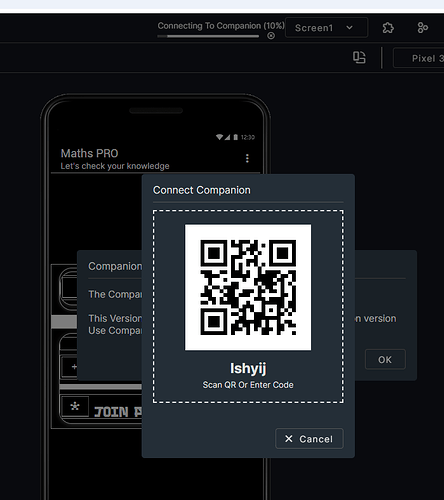Click the battery icon in phone status bar

(236, 137)
